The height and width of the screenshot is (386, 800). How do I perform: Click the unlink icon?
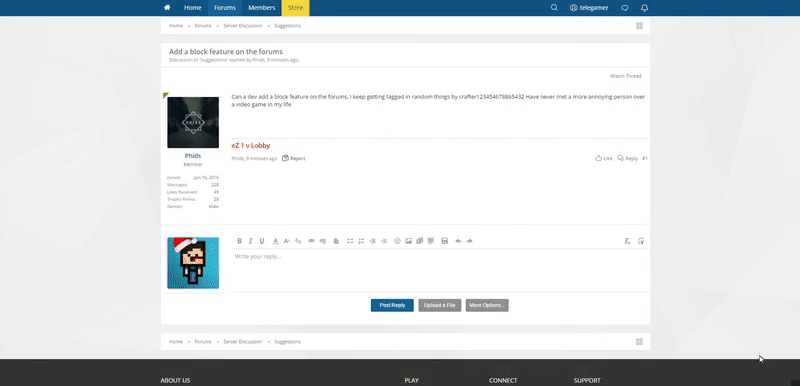pyautogui.click(x=322, y=241)
